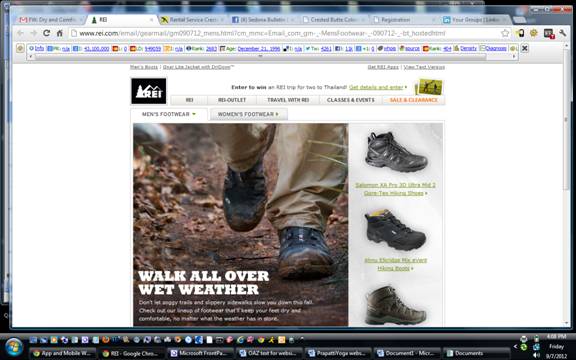Select the REI-OUTLET navigation tab
The width and height of the screenshot is (576, 360).
pos(232,100)
